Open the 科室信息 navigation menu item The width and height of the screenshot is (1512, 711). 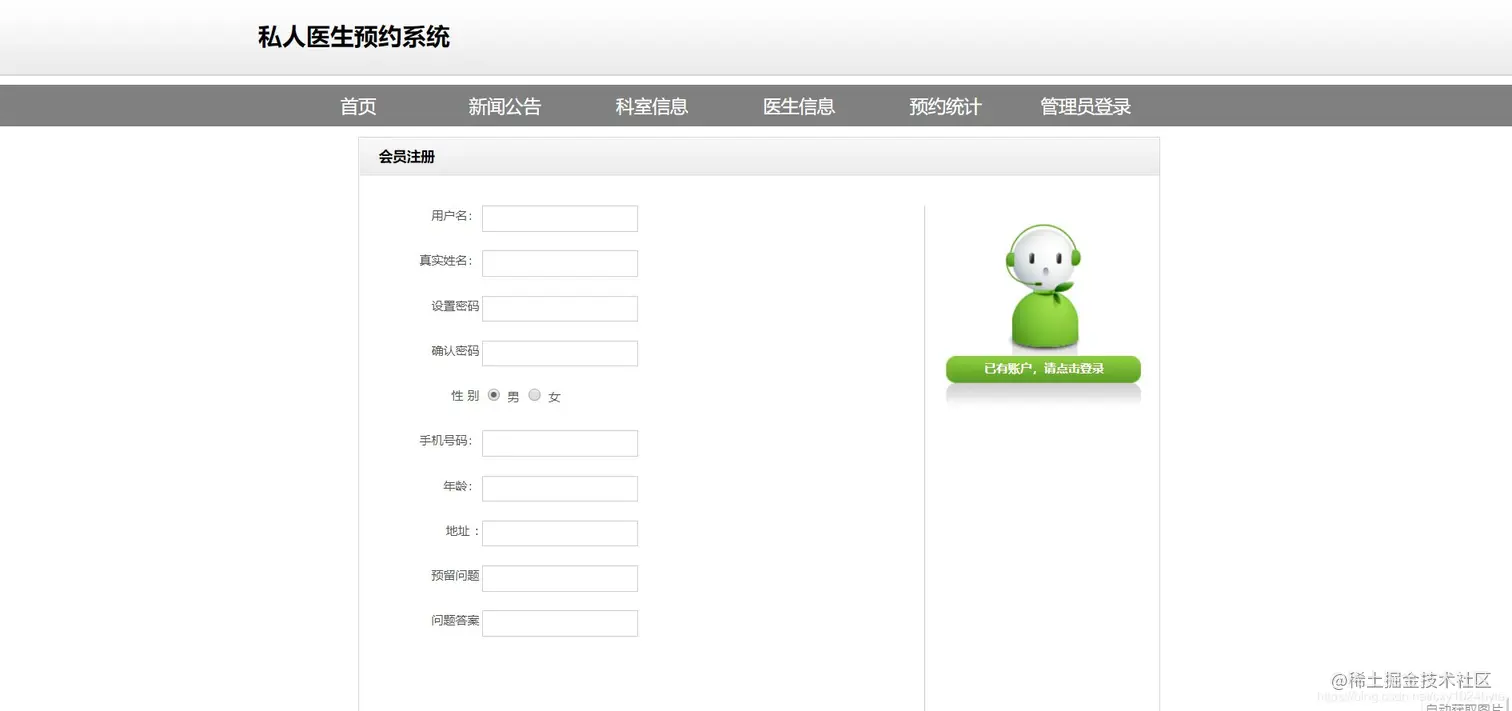coord(651,106)
